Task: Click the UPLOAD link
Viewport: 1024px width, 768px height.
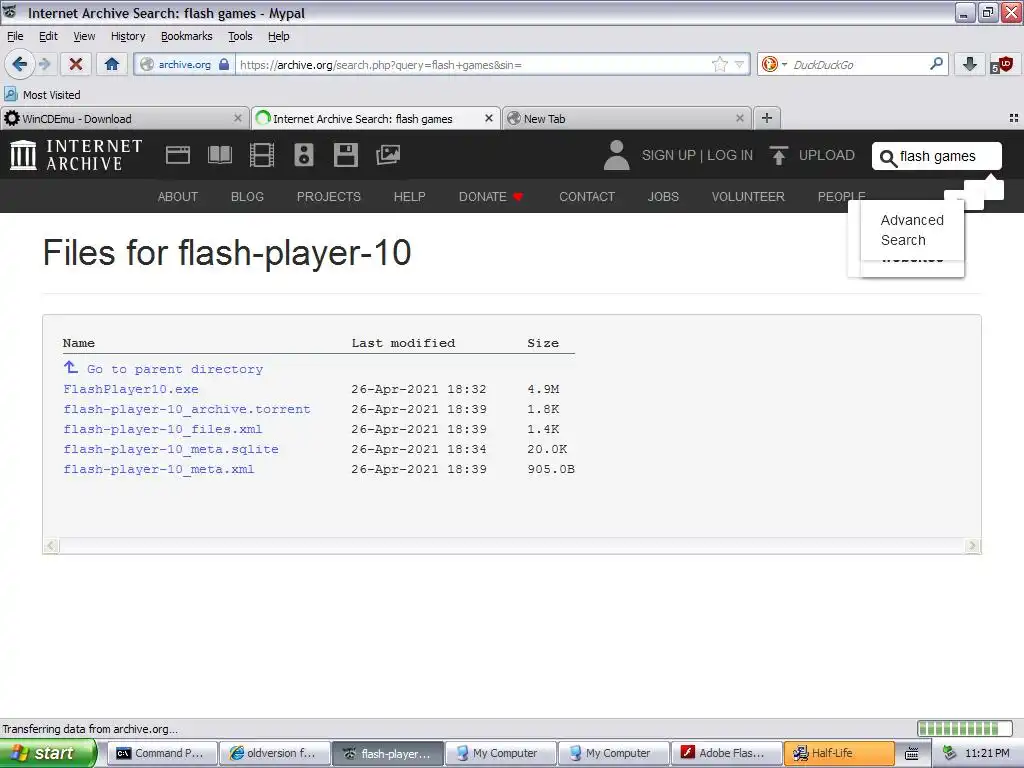Action: (826, 155)
